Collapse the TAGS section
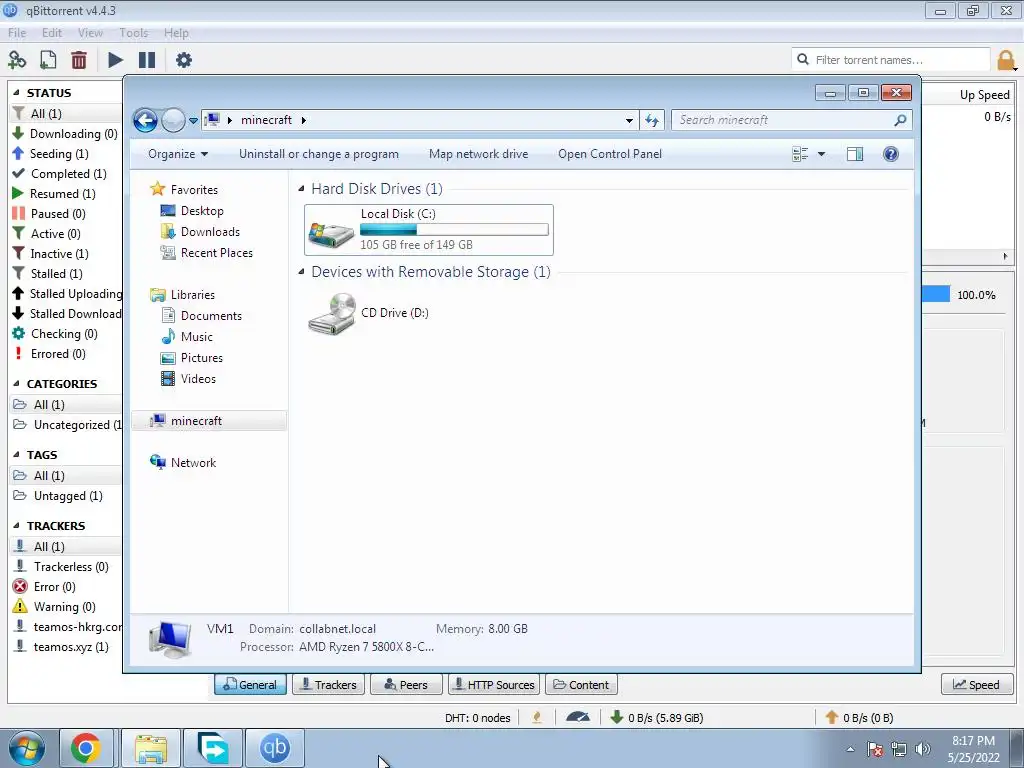This screenshot has height=768, width=1024. pyautogui.click(x=16, y=455)
